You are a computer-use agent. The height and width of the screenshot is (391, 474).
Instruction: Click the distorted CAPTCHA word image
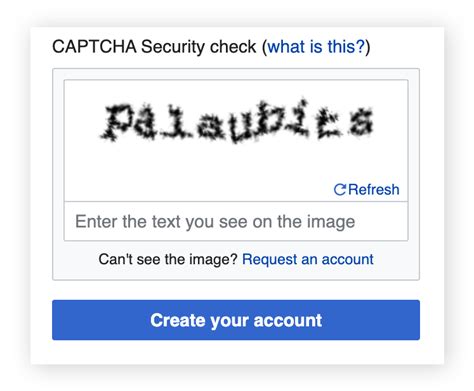tap(237, 121)
